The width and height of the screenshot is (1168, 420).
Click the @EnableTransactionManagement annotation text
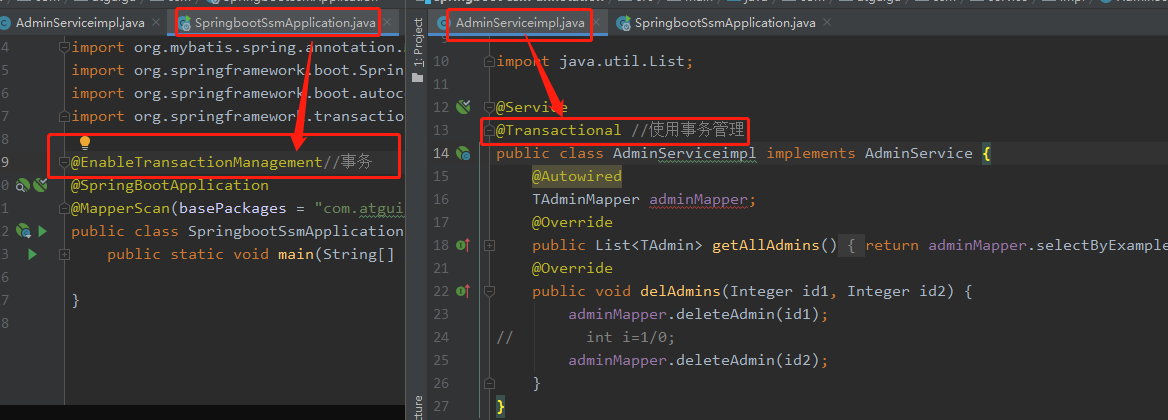tap(197, 162)
